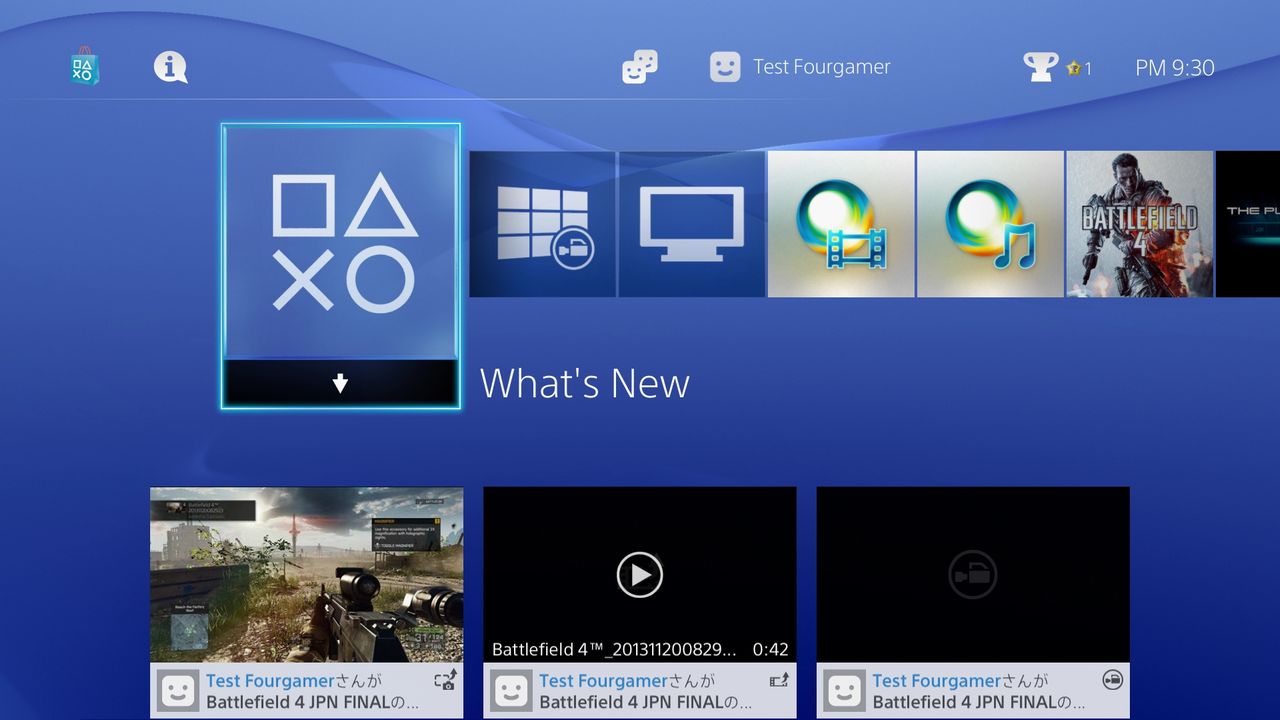Open the Battlefield 4 gameplay screenshot post
1280x720 pixels.
[307, 575]
